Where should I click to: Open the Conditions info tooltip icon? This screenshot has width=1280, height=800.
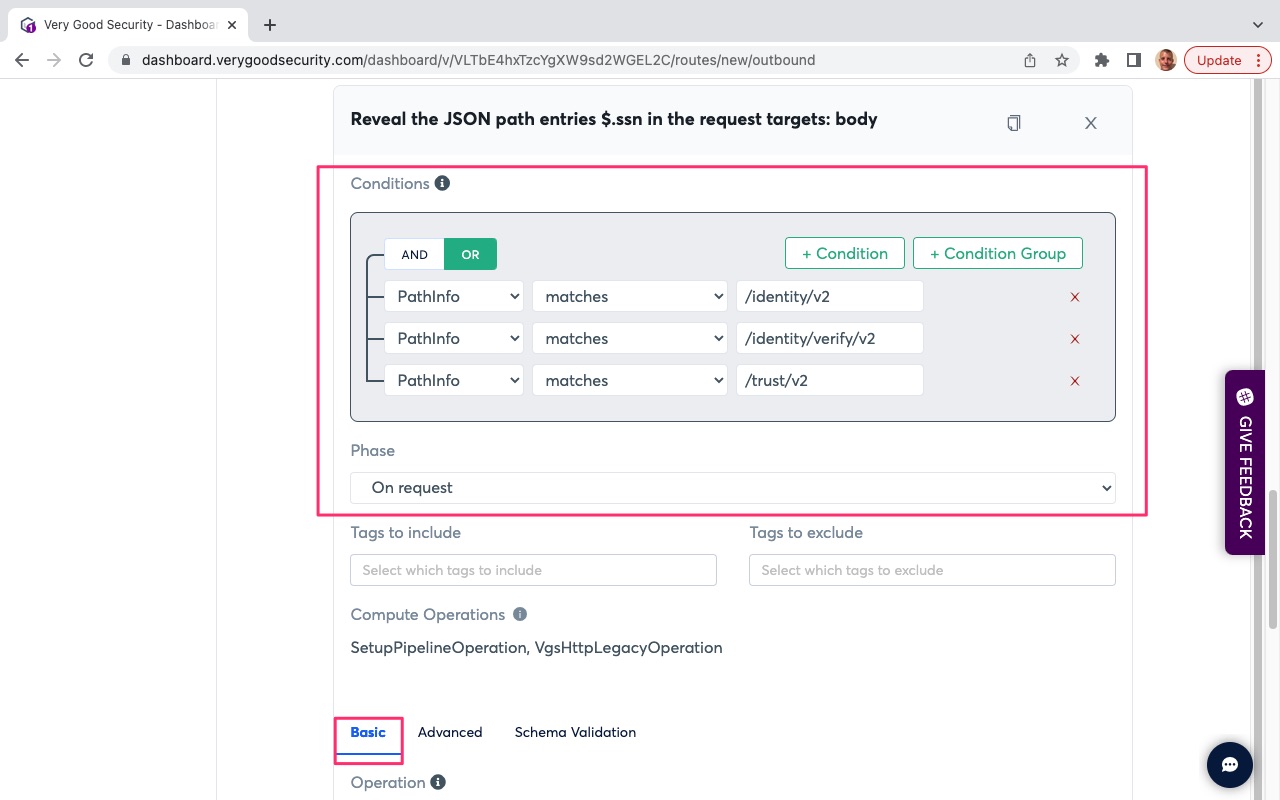(442, 183)
